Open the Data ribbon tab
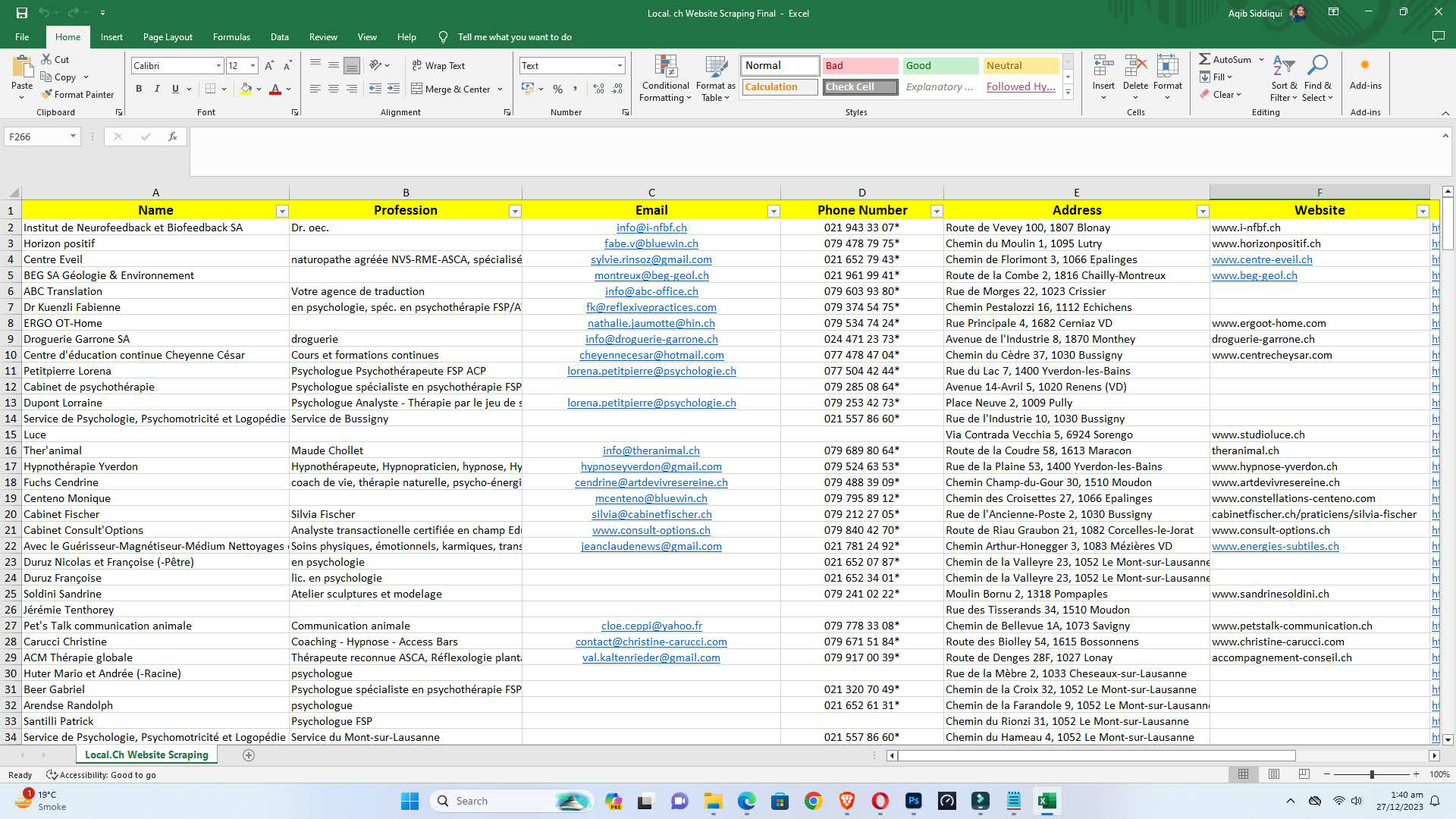 coord(279,36)
